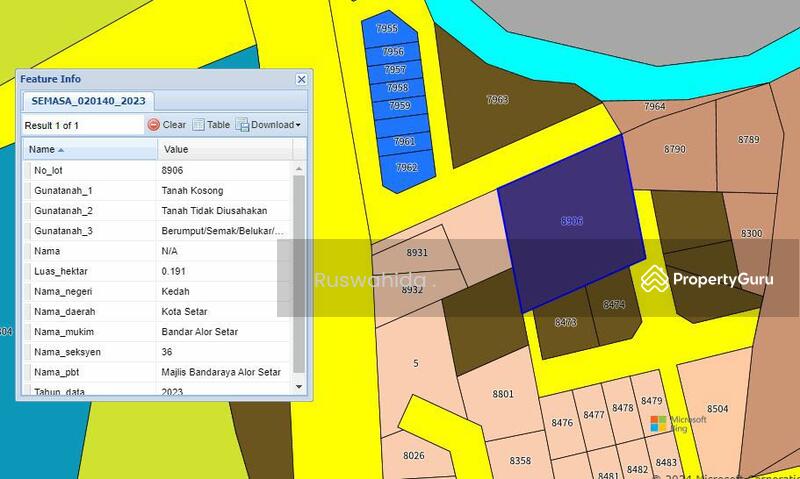The height and width of the screenshot is (479, 800).
Task: Click lot 8931 parcel
Action: (416, 253)
